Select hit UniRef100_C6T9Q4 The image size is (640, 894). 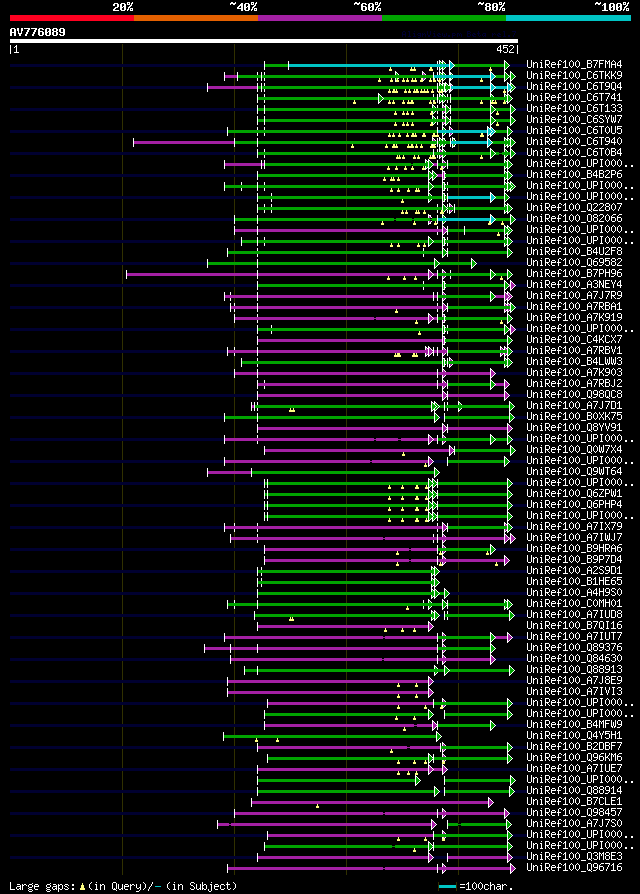point(574,87)
